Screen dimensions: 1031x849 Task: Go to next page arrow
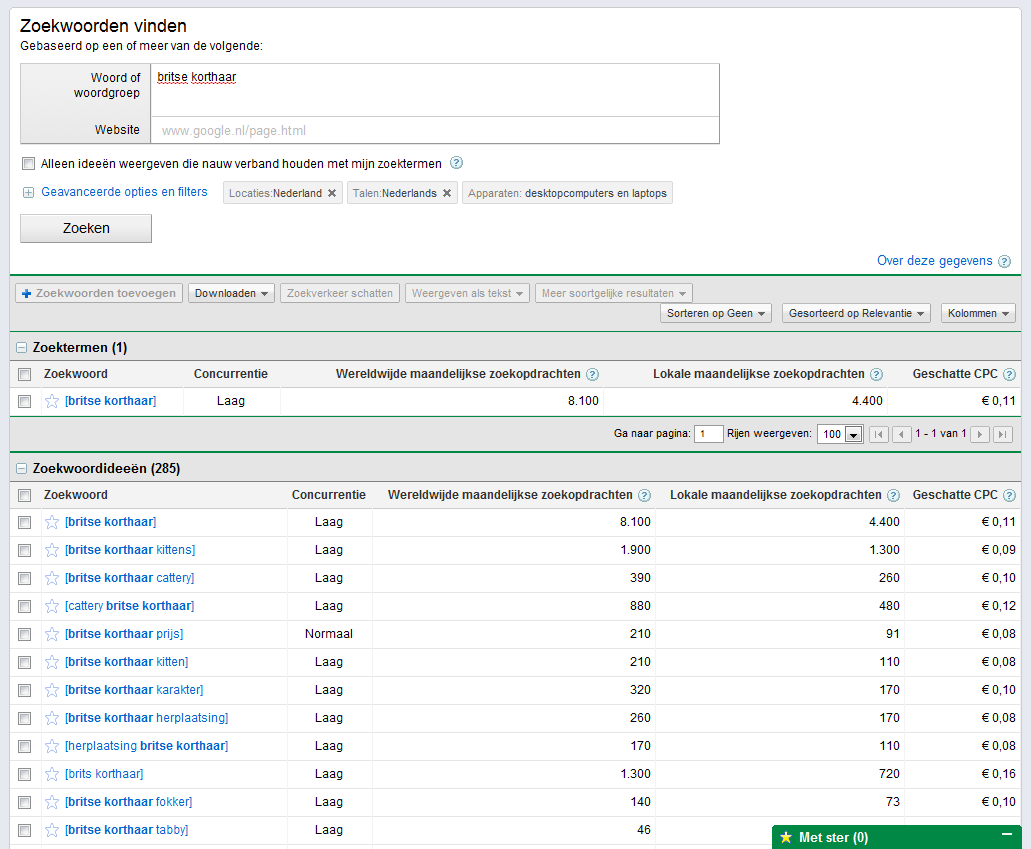point(980,434)
